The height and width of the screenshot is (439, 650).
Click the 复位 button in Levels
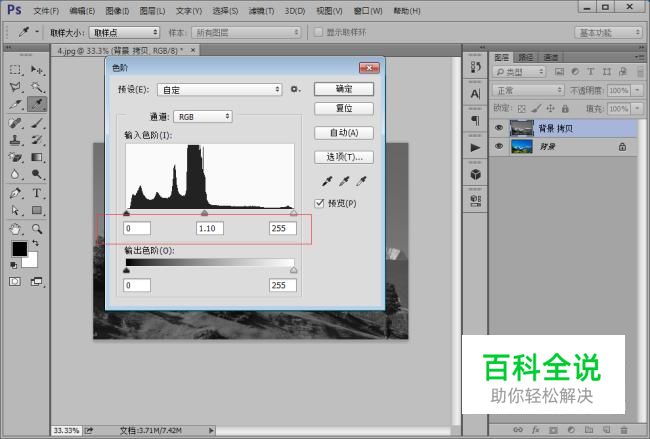[x=344, y=108]
